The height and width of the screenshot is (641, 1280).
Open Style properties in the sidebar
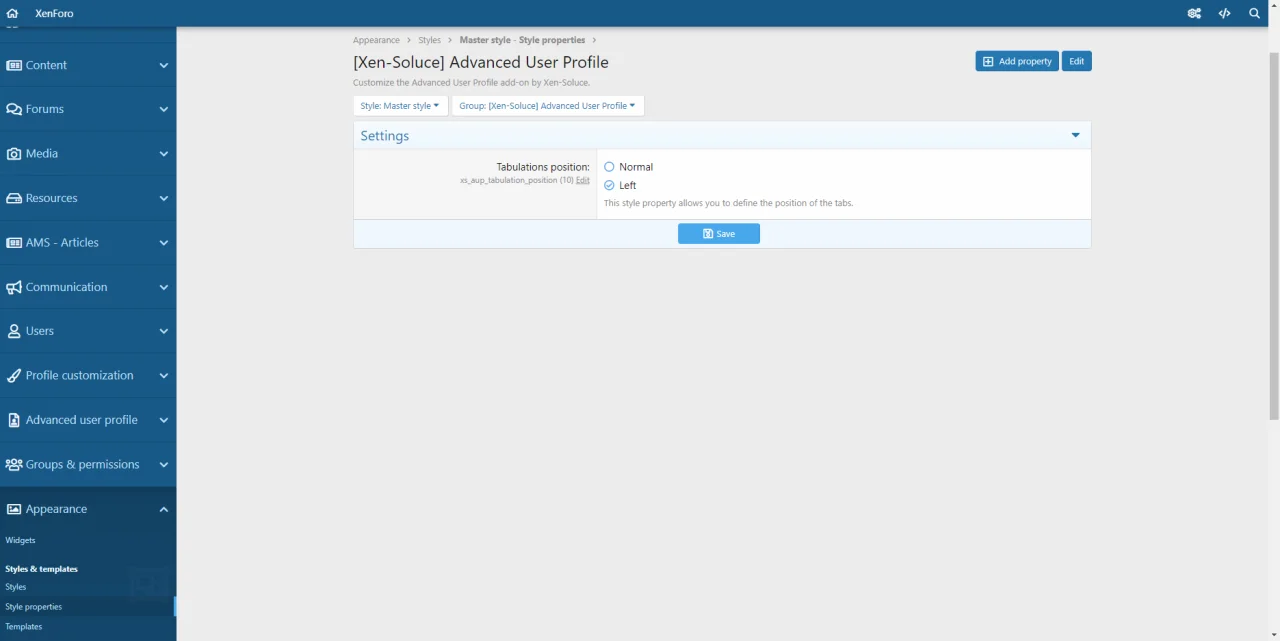[x=34, y=607]
